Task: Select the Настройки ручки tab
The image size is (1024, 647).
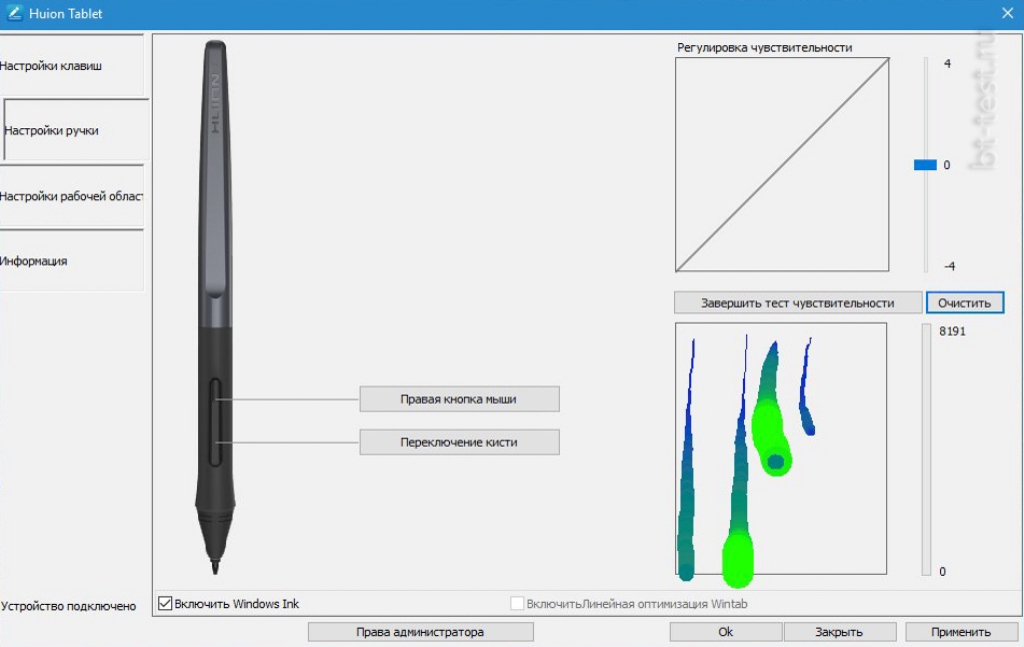Action: coord(76,130)
